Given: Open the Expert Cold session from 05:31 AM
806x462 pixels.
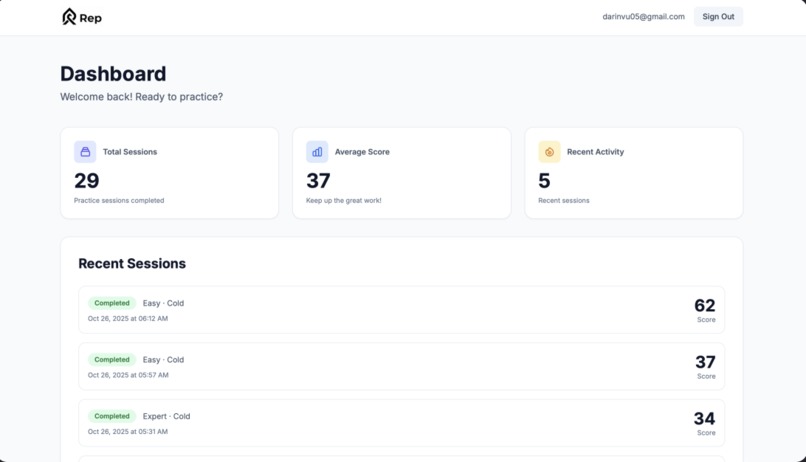Looking at the screenshot, I should pyautogui.click(x=401, y=423).
